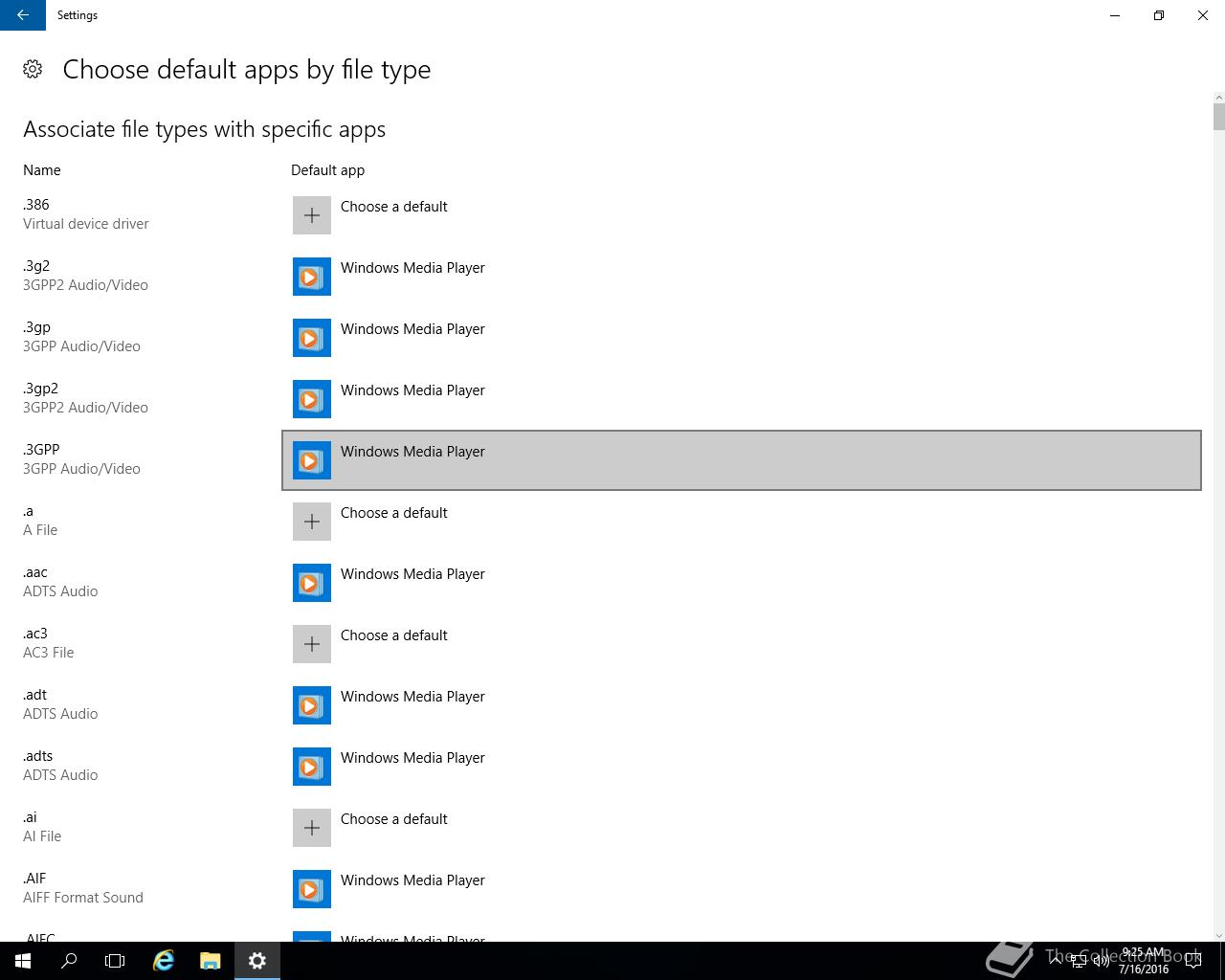The width and height of the screenshot is (1225, 980).
Task: Click Windows Media Player label for .AIF
Action: pos(412,880)
